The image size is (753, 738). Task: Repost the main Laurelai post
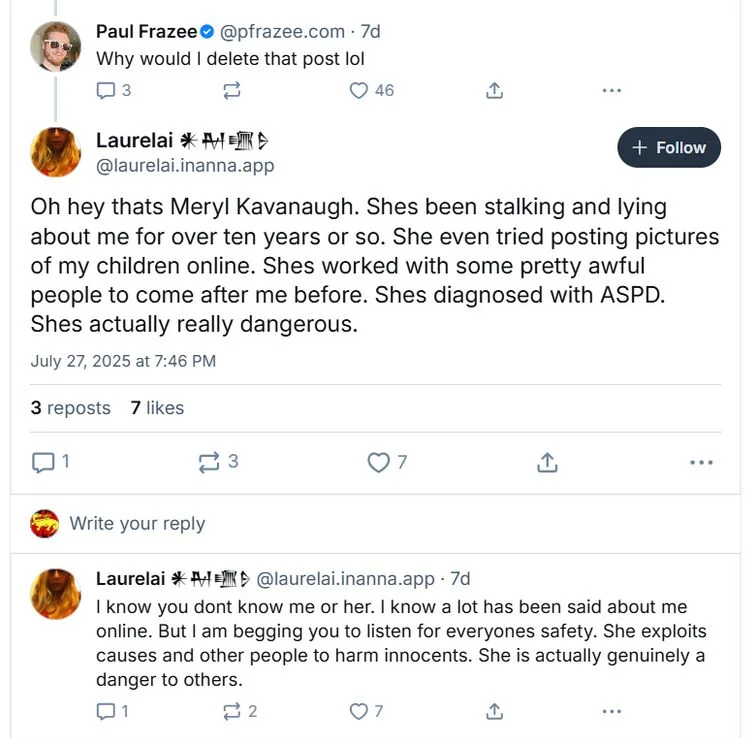click(x=209, y=462)
